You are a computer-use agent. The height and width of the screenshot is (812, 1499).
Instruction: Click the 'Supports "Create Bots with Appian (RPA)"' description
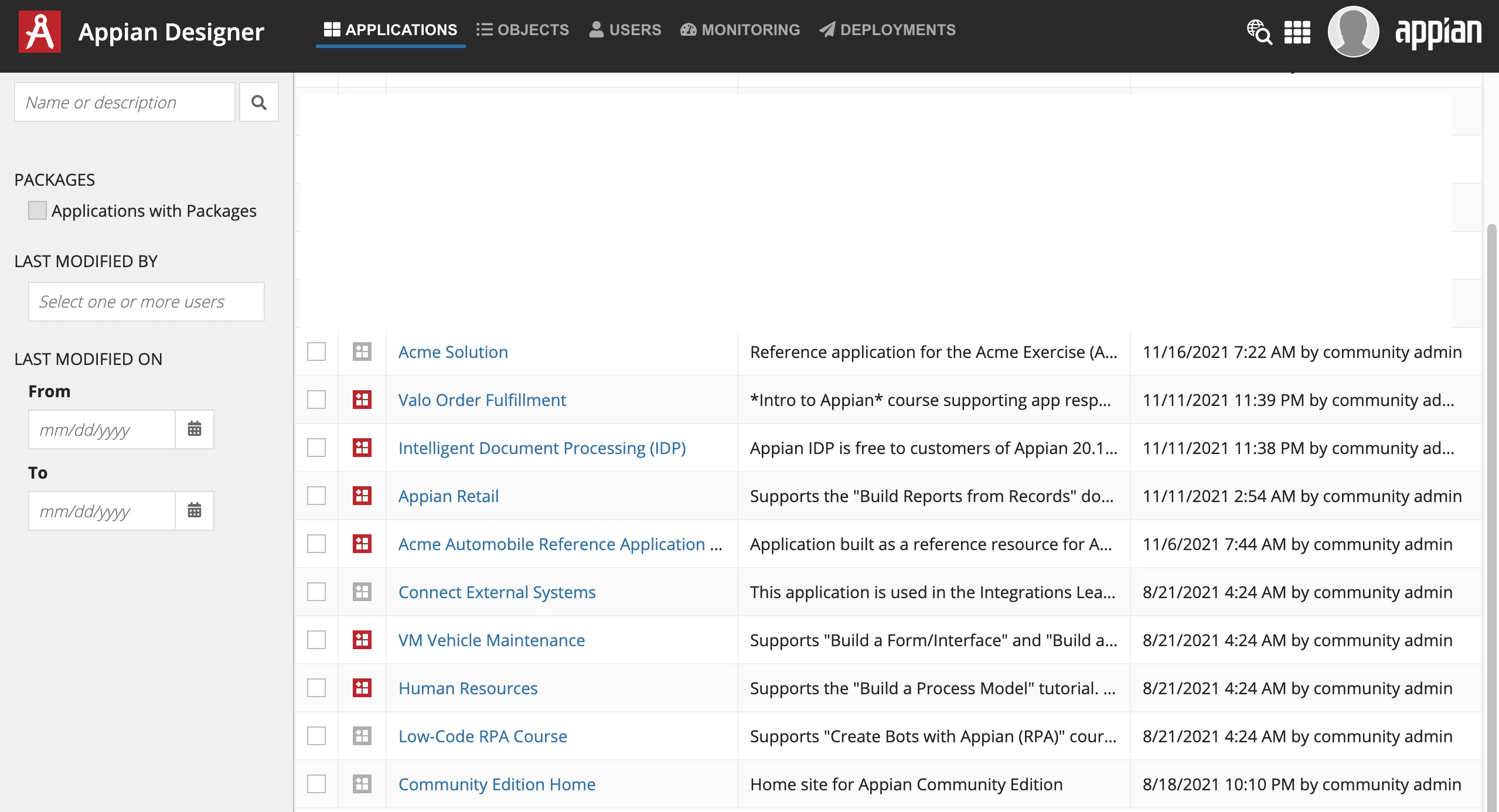coord(934,736)
